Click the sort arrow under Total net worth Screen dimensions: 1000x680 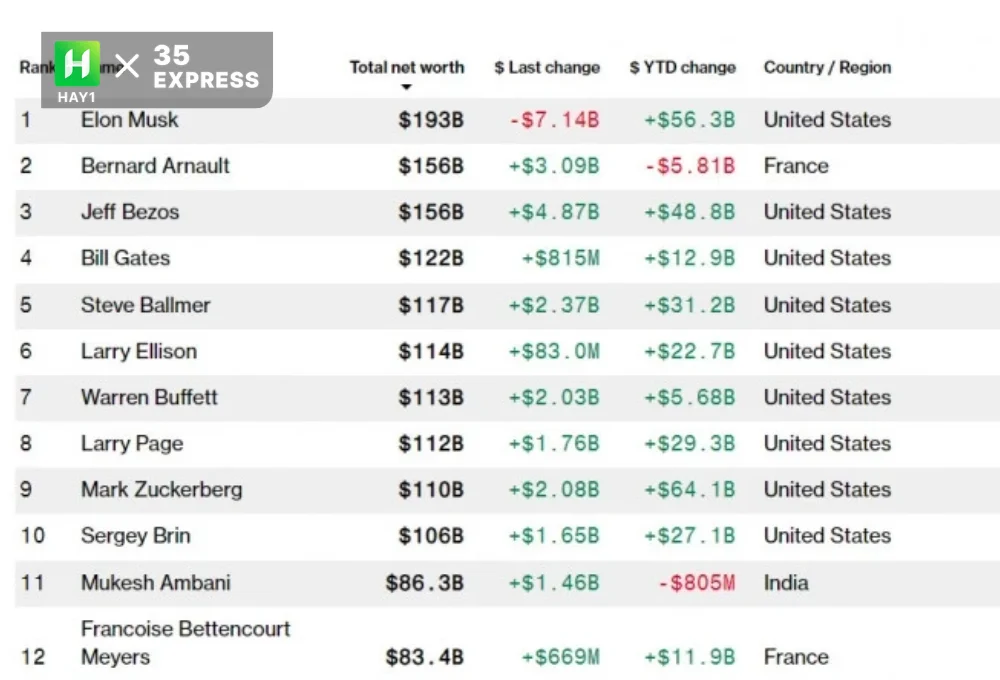(x=406, y=87)
